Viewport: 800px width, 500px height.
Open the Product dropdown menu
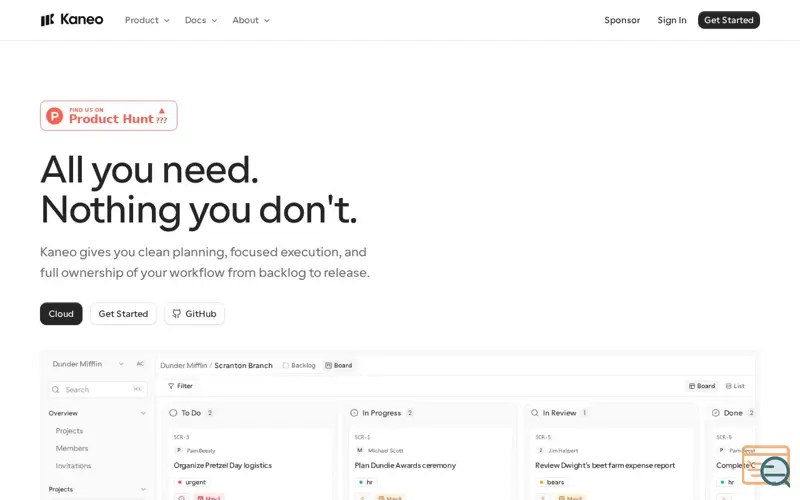coord(147,20)
